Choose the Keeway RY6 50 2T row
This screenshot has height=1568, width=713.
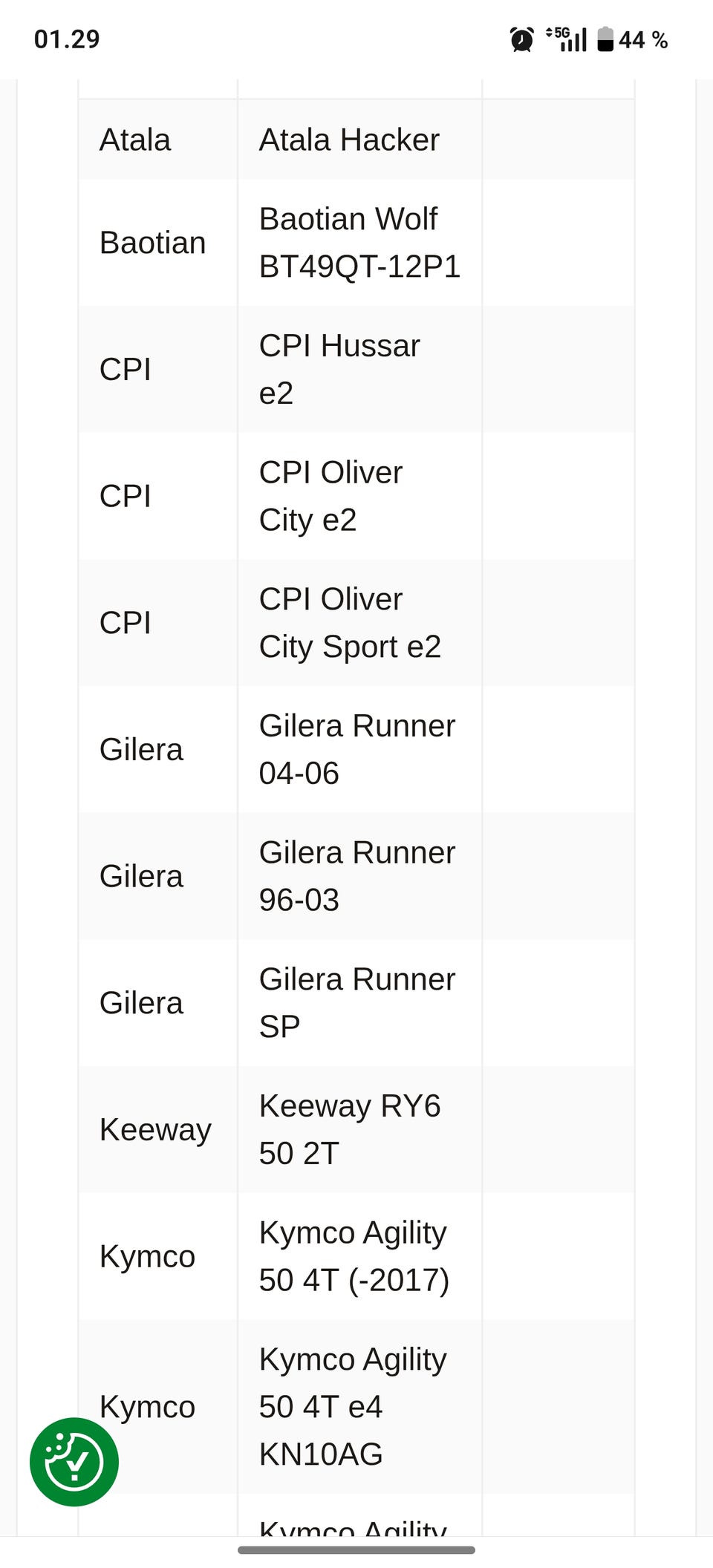(350, 1129)
